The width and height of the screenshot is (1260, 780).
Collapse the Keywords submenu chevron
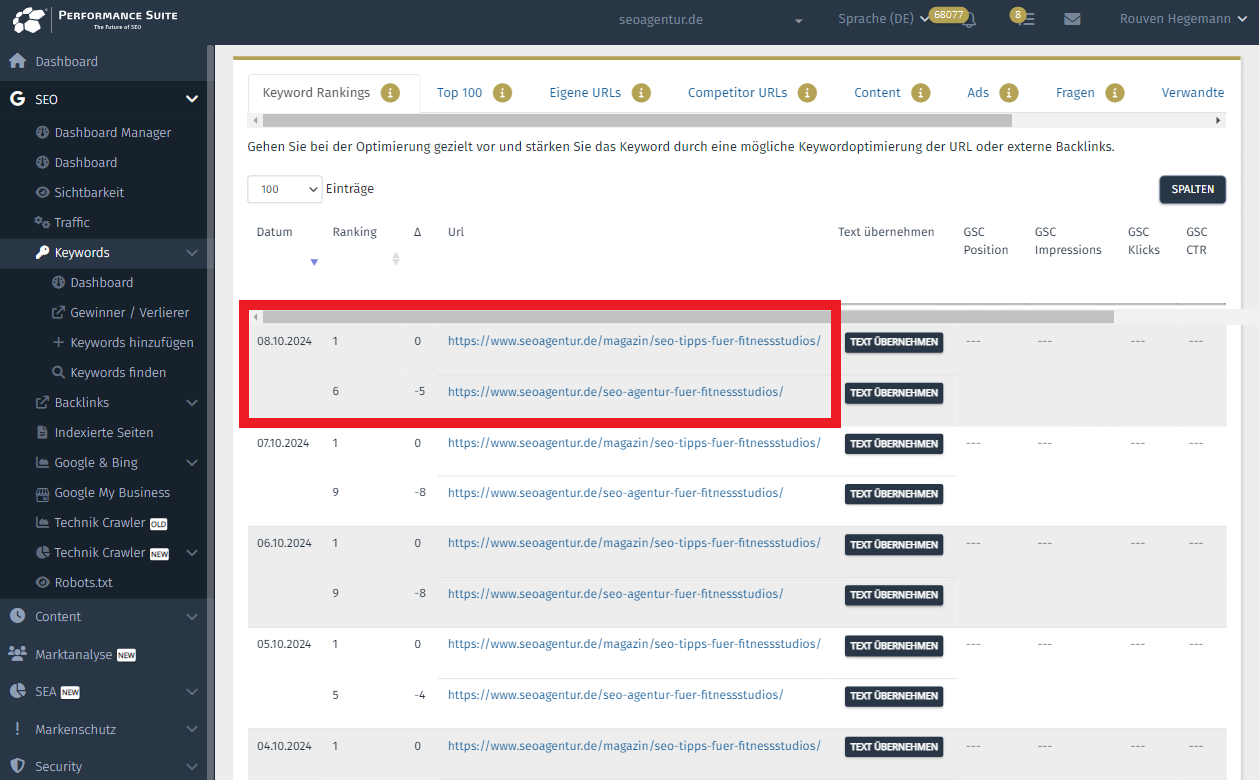coord(192,253)
